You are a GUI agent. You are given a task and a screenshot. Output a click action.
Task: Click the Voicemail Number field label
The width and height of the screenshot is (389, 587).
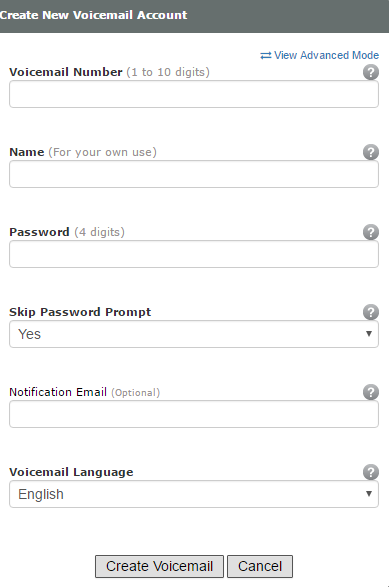coord(66,72)
